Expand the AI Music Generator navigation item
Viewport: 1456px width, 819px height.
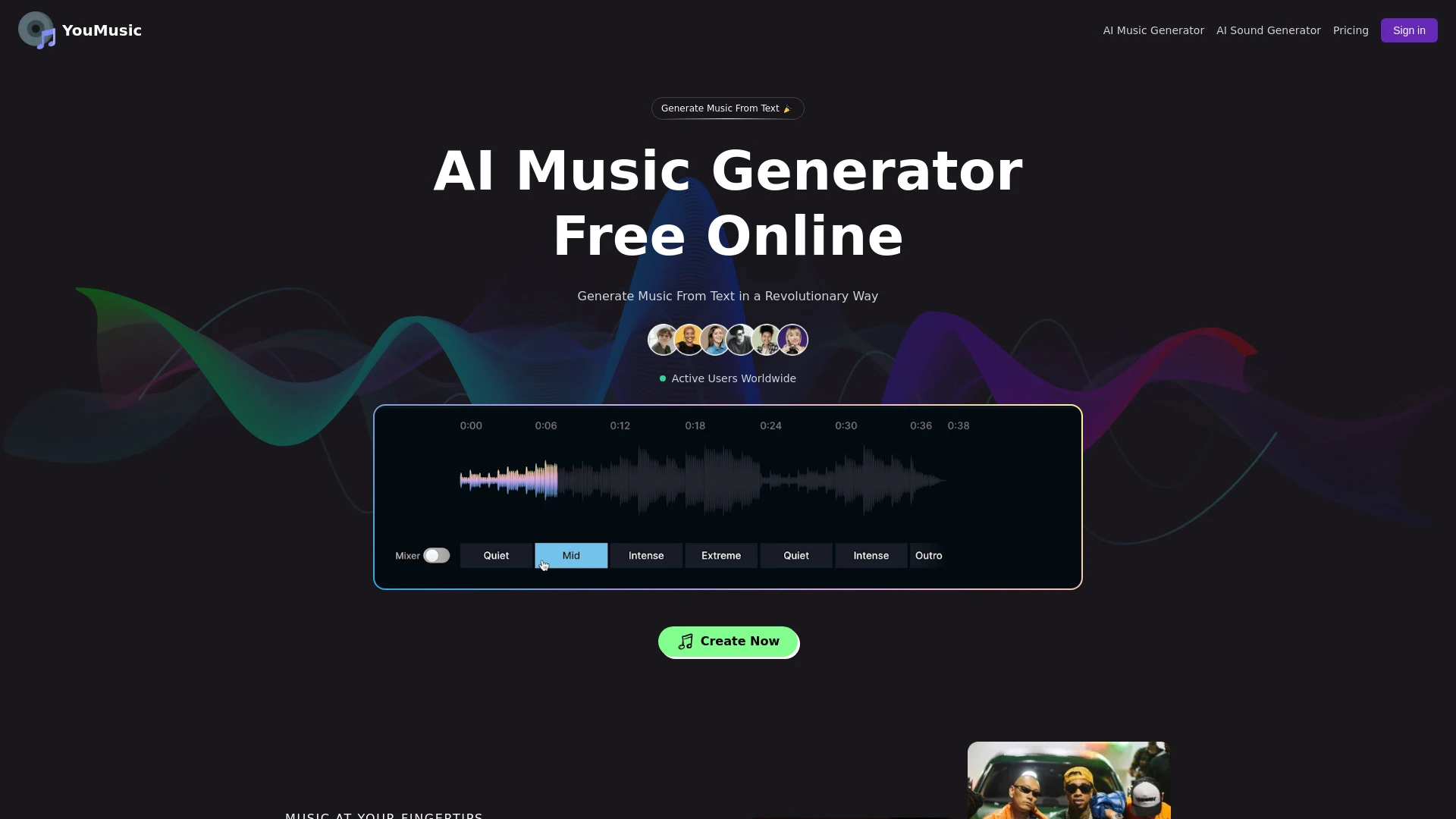(1153, 30)
